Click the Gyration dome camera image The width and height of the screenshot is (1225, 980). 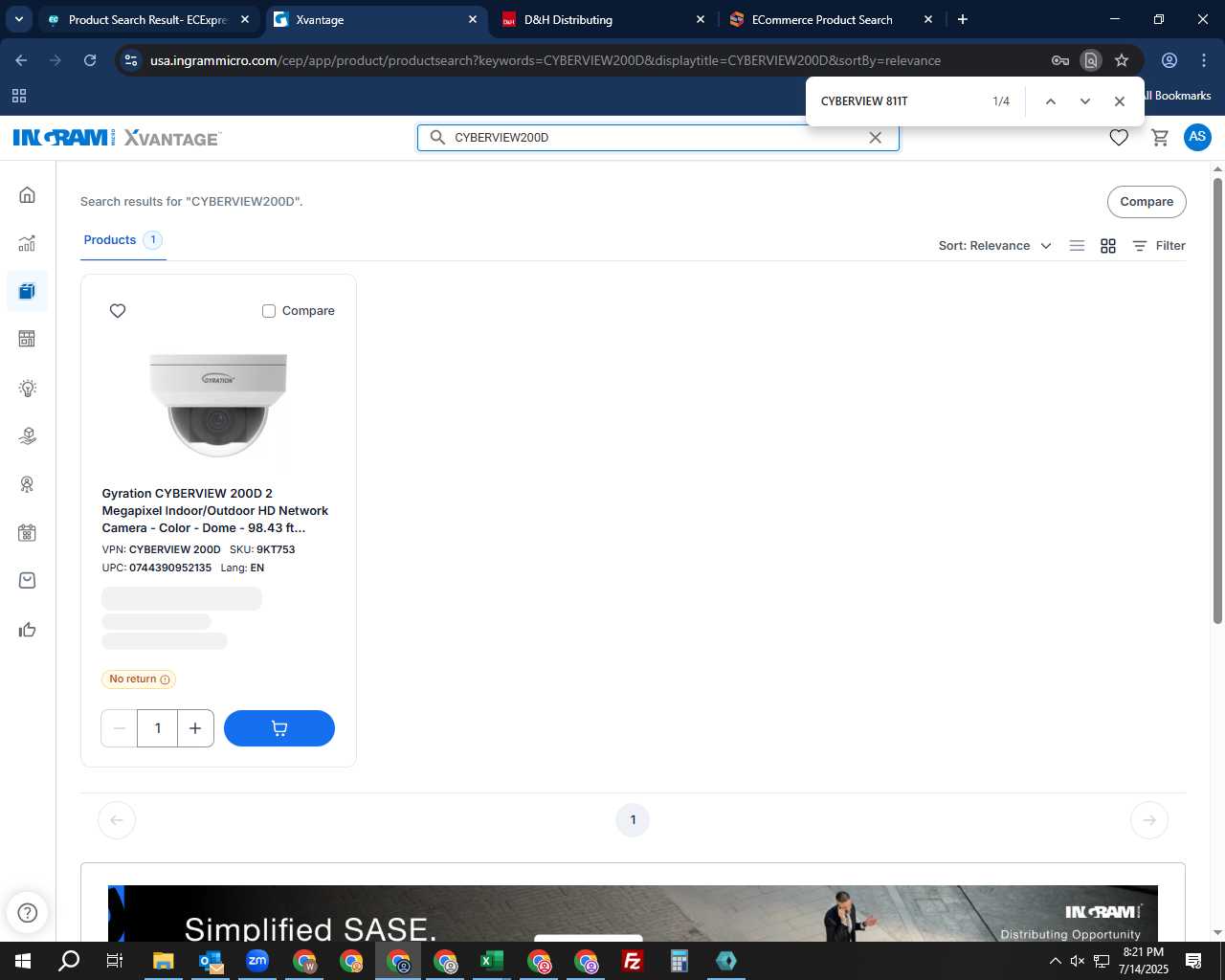(x=218, y=405)
